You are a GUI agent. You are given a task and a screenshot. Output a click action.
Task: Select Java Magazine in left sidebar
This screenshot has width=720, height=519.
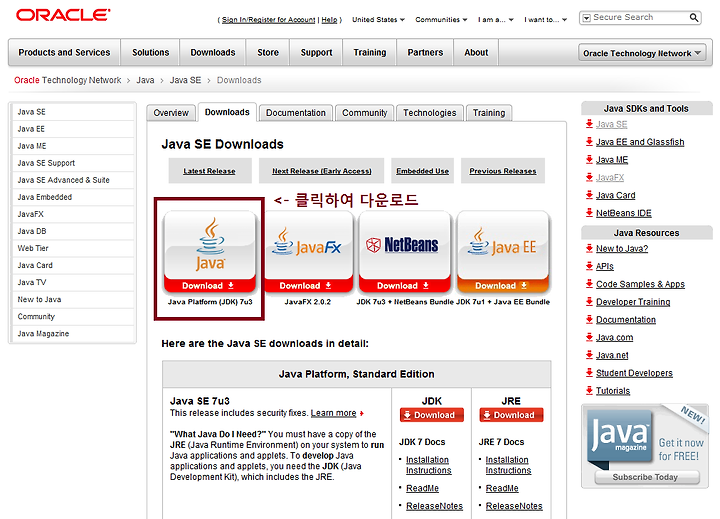pos(73,333)
